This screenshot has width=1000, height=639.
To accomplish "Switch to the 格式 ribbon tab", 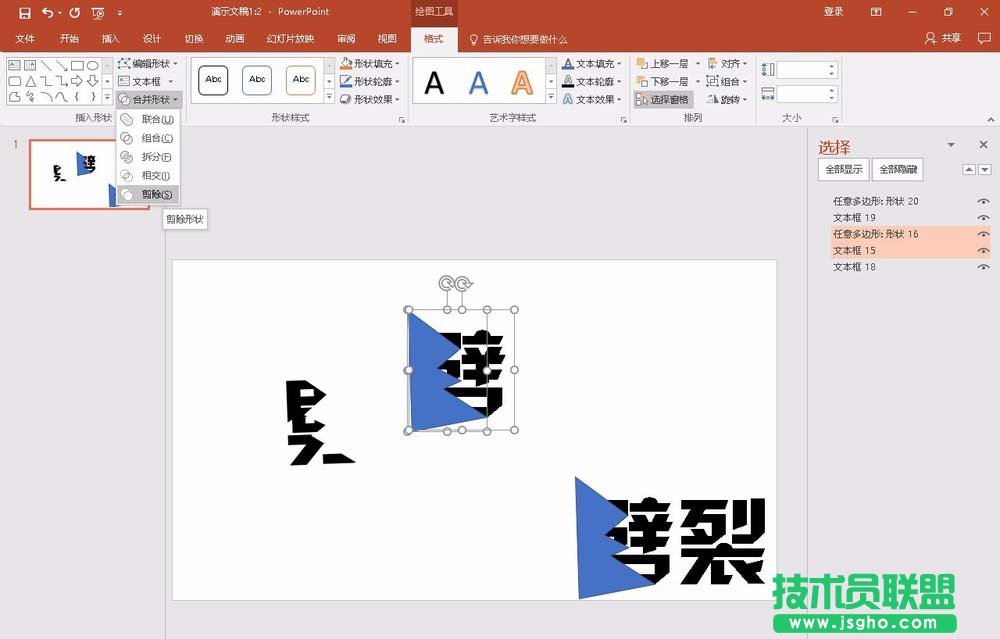I will [434, 39].
